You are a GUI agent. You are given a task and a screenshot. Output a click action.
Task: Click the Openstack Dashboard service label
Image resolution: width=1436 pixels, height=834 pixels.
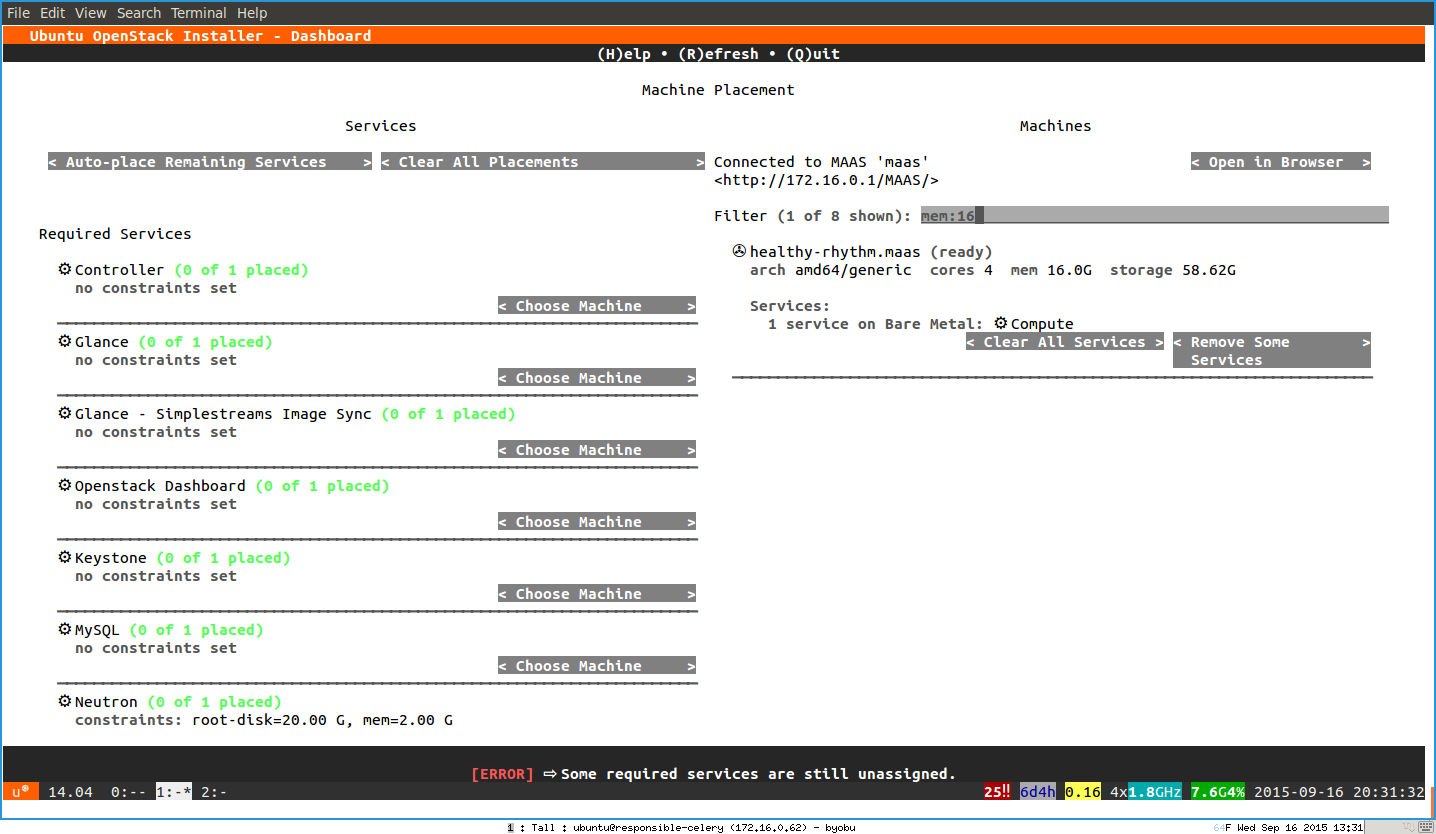tap(160, 486)
